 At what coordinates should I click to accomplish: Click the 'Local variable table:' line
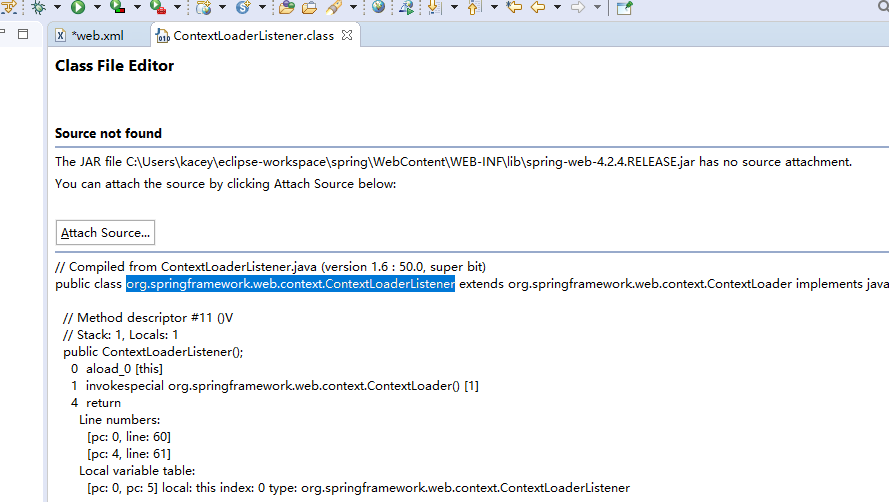click(137, 471)
